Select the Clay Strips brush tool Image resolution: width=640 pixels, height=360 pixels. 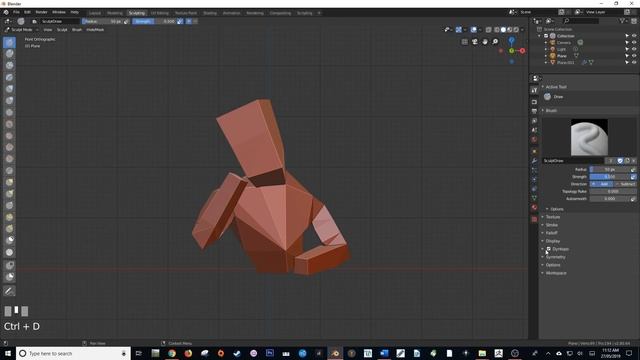click(9, 65)
